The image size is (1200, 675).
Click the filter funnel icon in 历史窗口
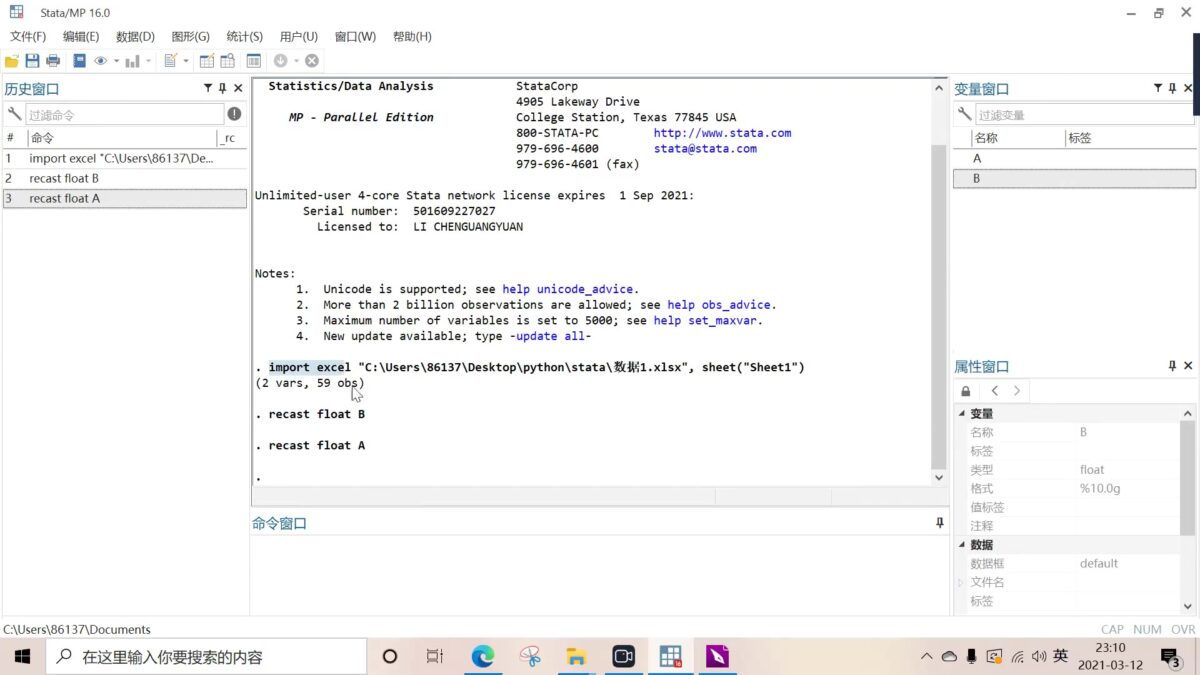click(208, 88)
